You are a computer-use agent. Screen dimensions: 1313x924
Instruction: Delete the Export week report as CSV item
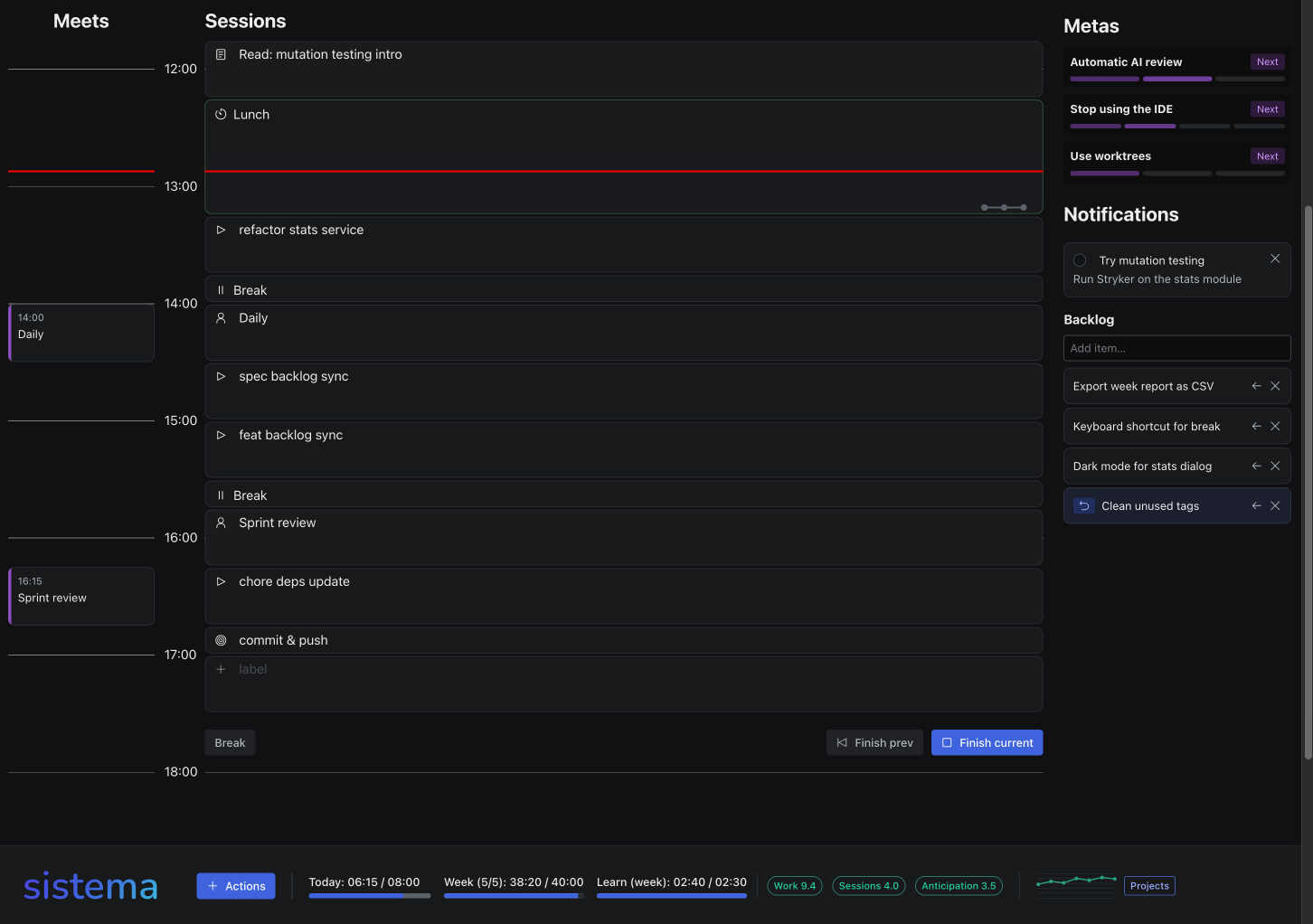click(x=1275, y=386)
